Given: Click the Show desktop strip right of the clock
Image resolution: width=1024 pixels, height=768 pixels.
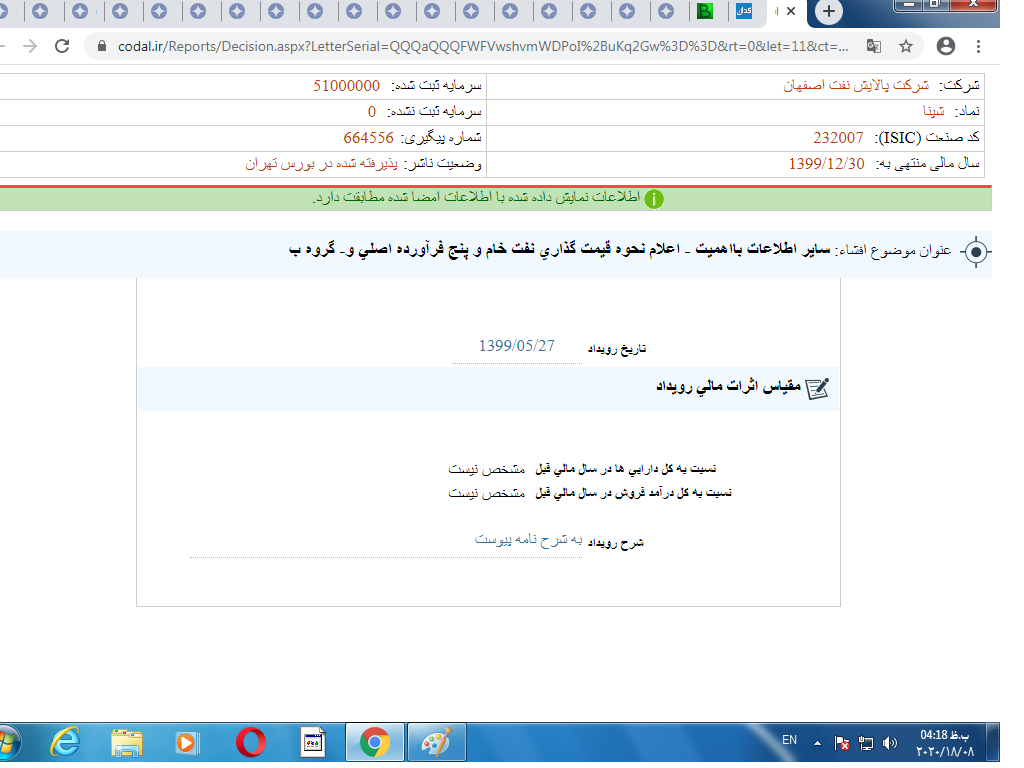Looking at the screenshot, I should pyautogui.click(x=993, y=743).
